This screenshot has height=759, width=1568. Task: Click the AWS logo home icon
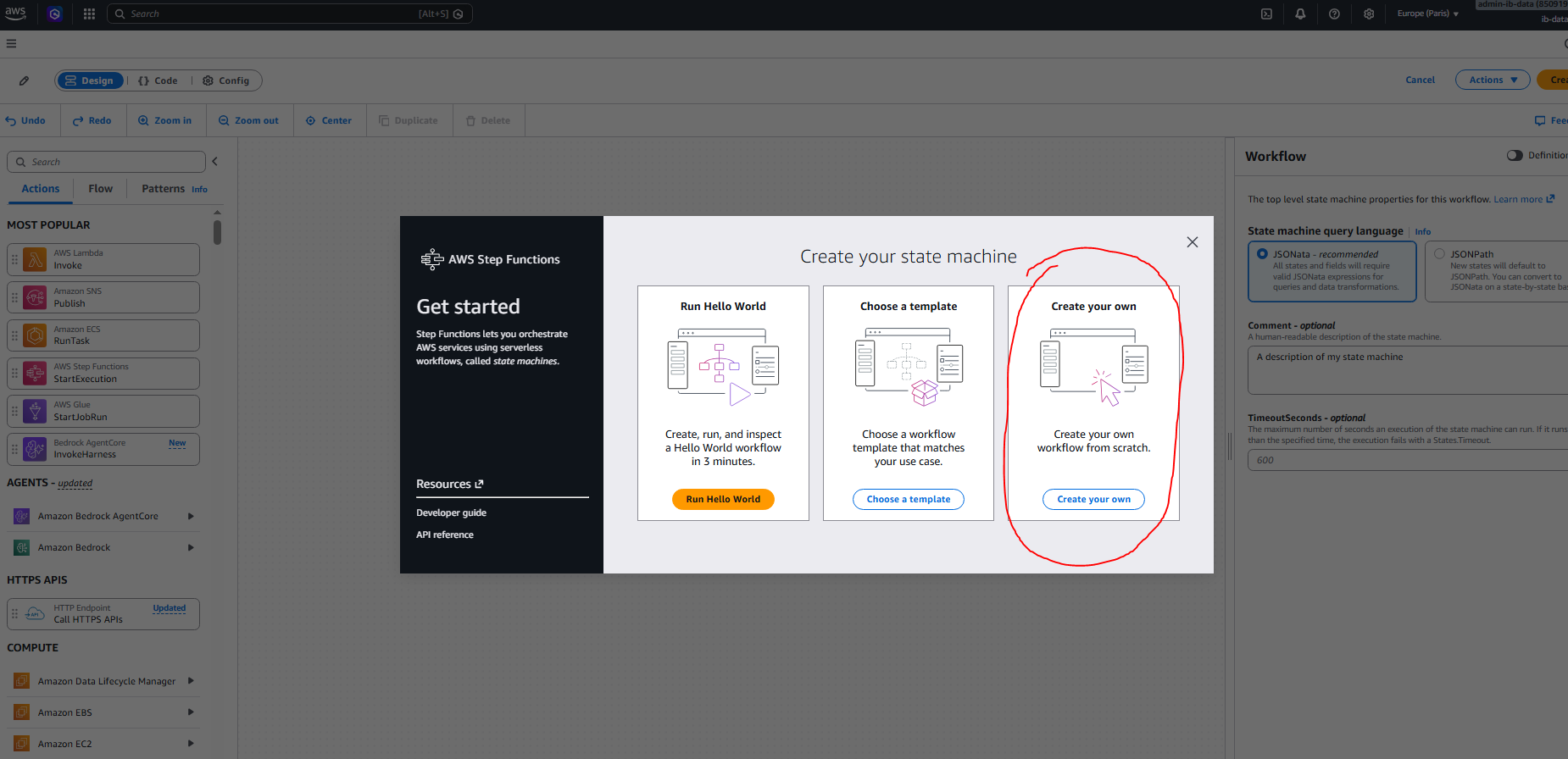pos(15,14)
